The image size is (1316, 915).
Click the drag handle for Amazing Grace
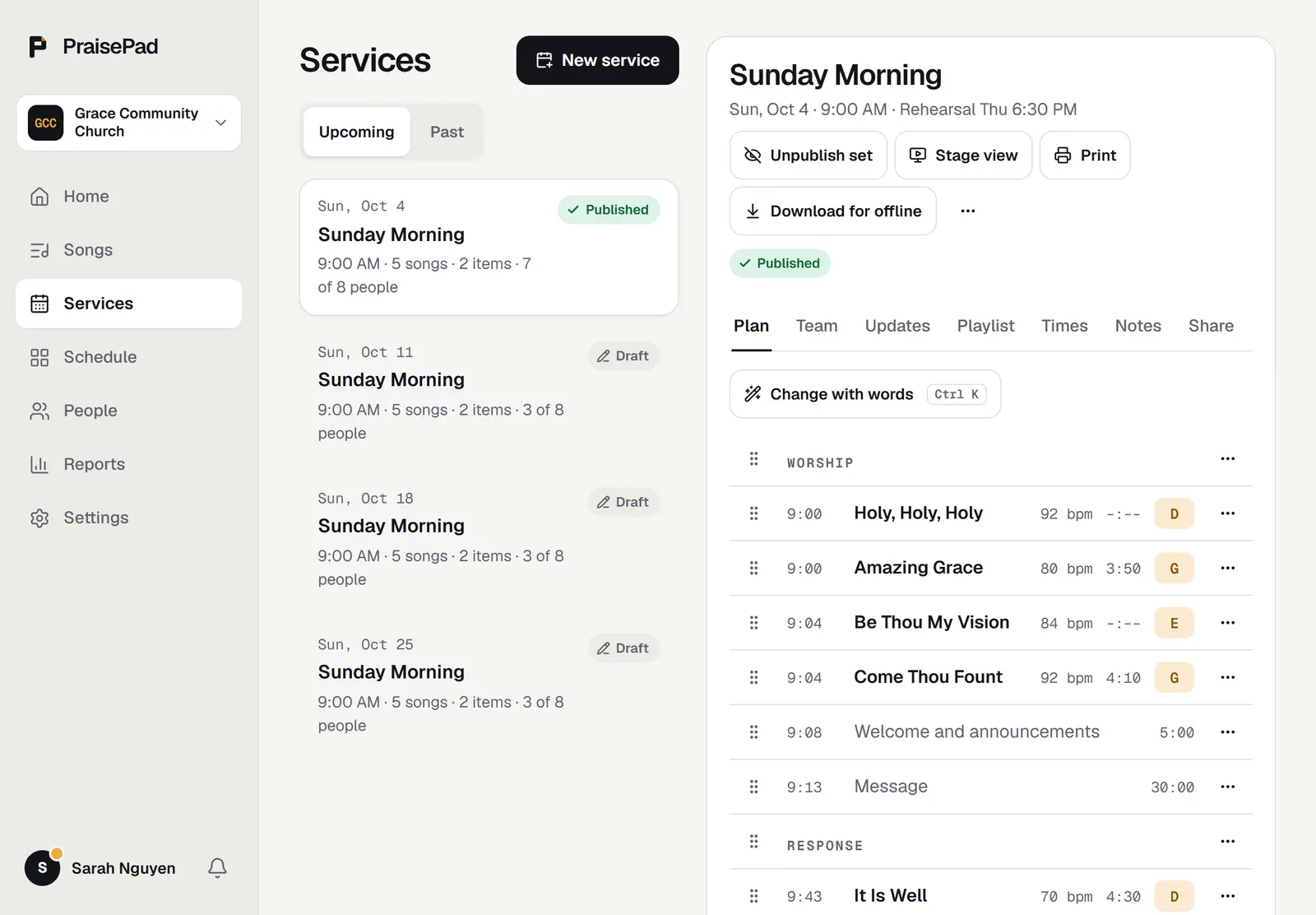tap(753, 569)
